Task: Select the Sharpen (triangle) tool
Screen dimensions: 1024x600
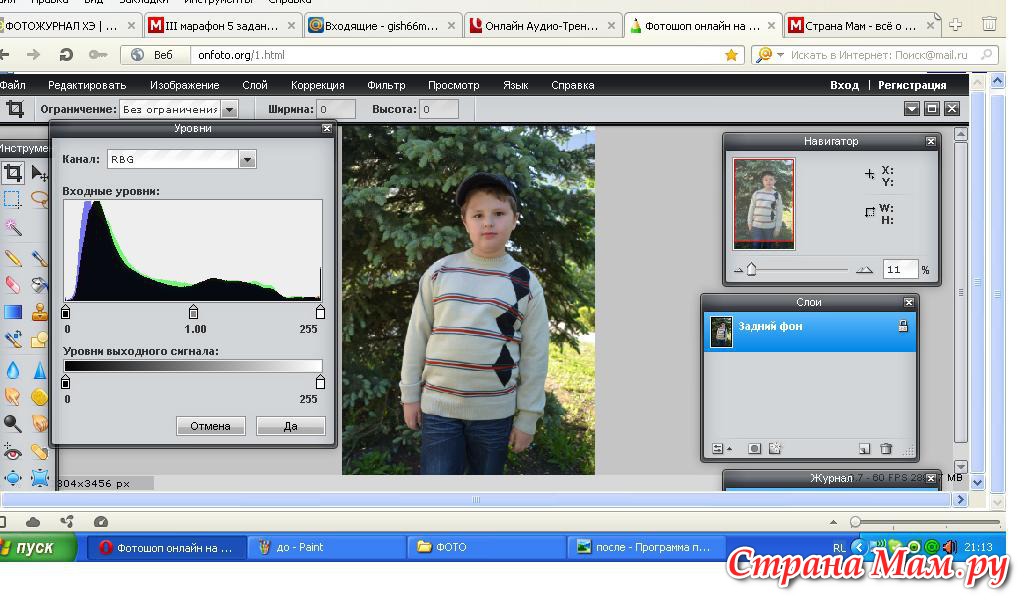Action: 40,370
